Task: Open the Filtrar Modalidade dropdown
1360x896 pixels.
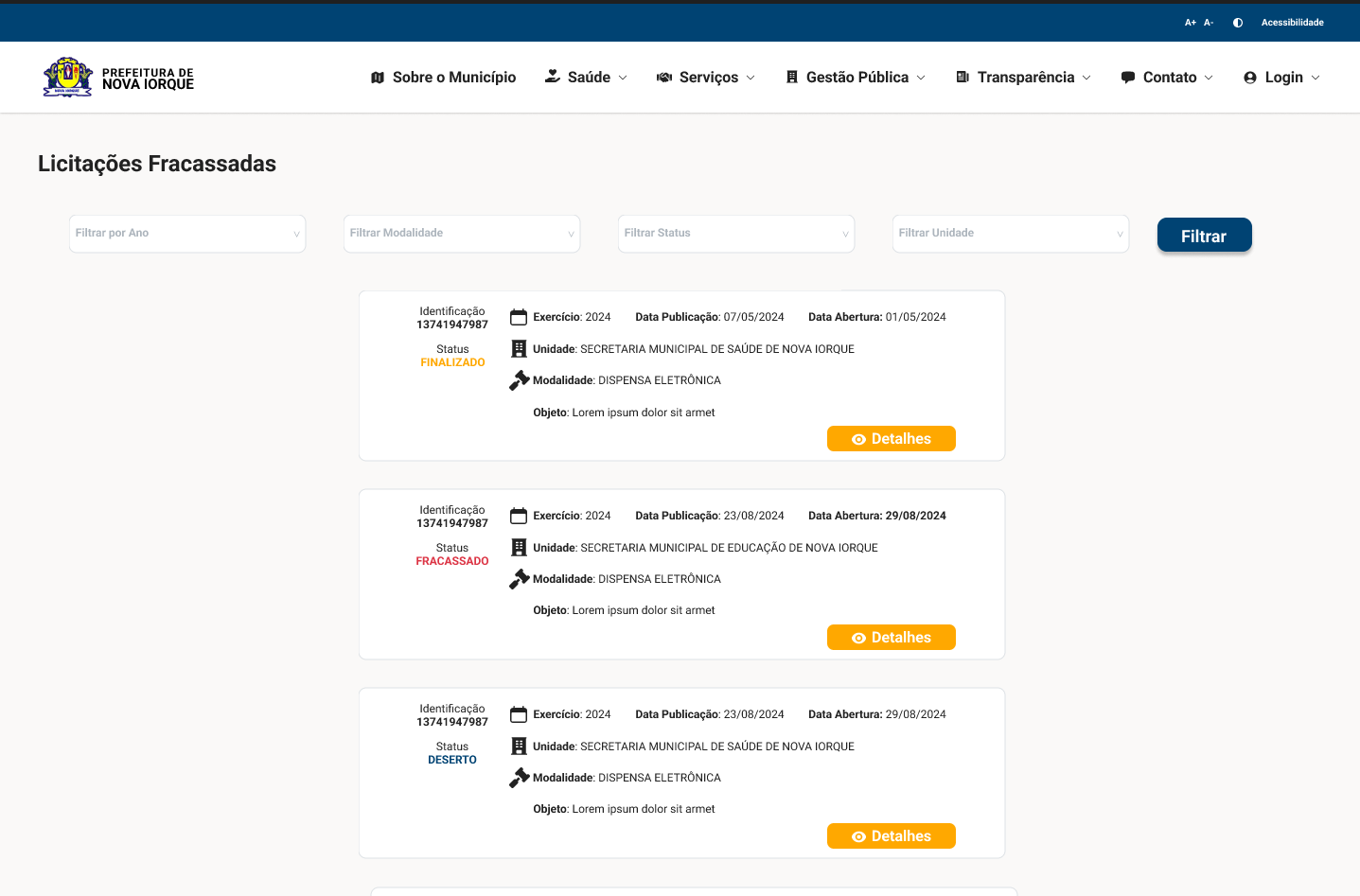Action: (462, 234)
